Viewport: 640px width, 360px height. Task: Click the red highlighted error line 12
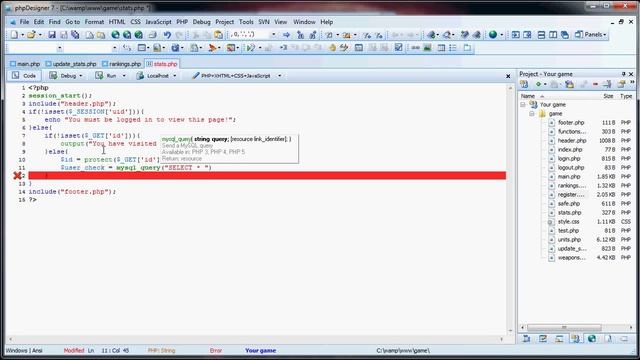pos(267,176)
